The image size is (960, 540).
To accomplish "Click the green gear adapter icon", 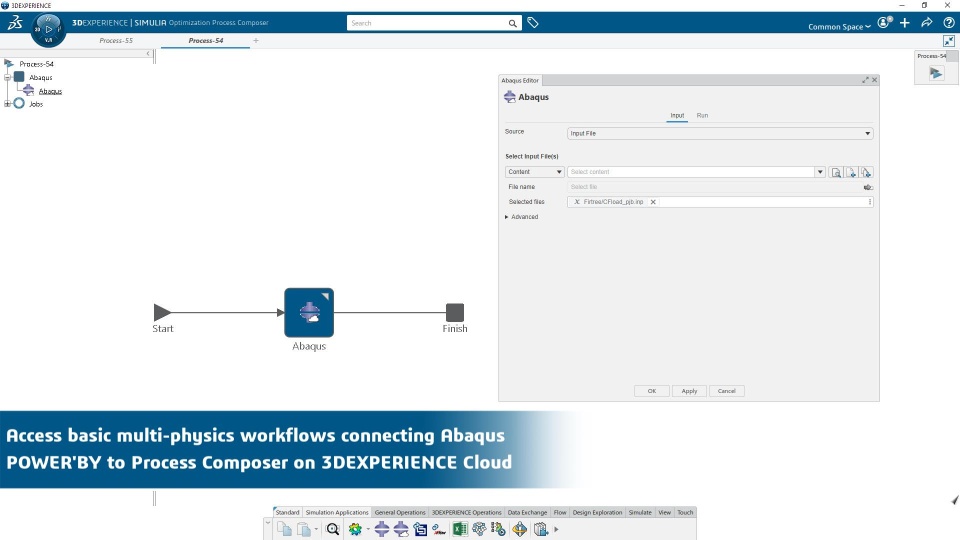I will coord(355,529).
